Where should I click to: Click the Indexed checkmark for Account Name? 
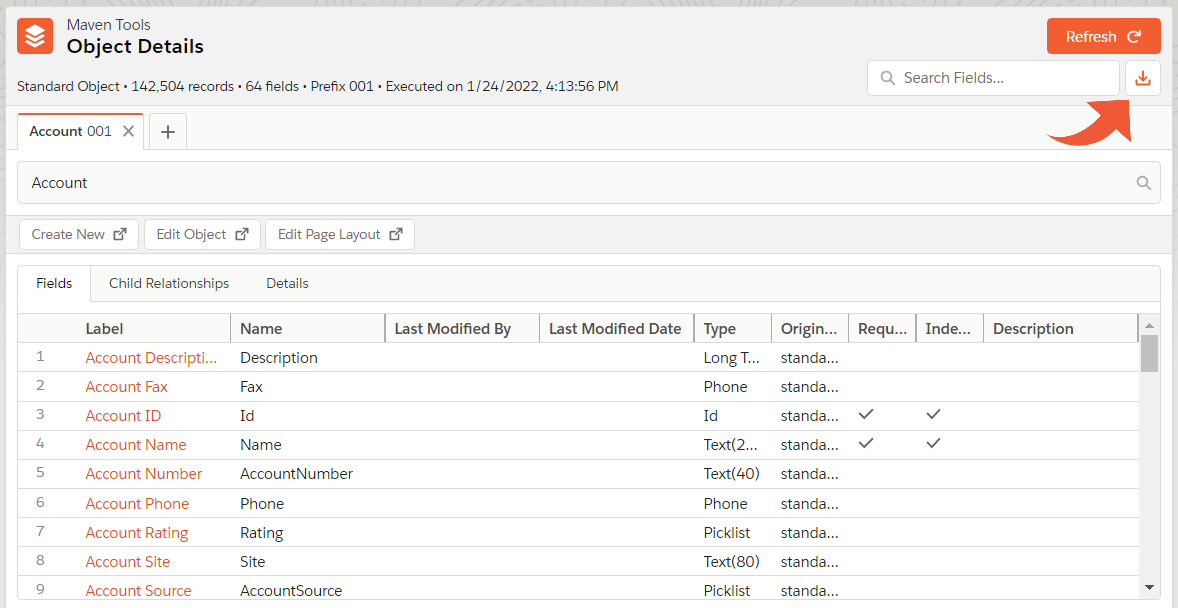coord(933,443)
